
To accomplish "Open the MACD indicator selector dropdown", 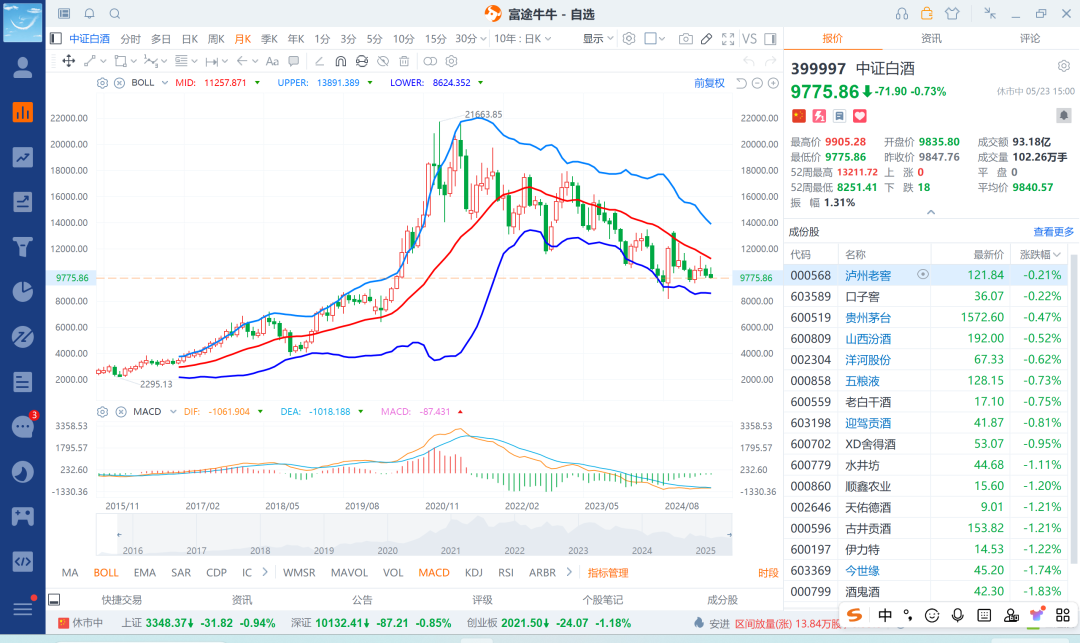I will (173, 412).
